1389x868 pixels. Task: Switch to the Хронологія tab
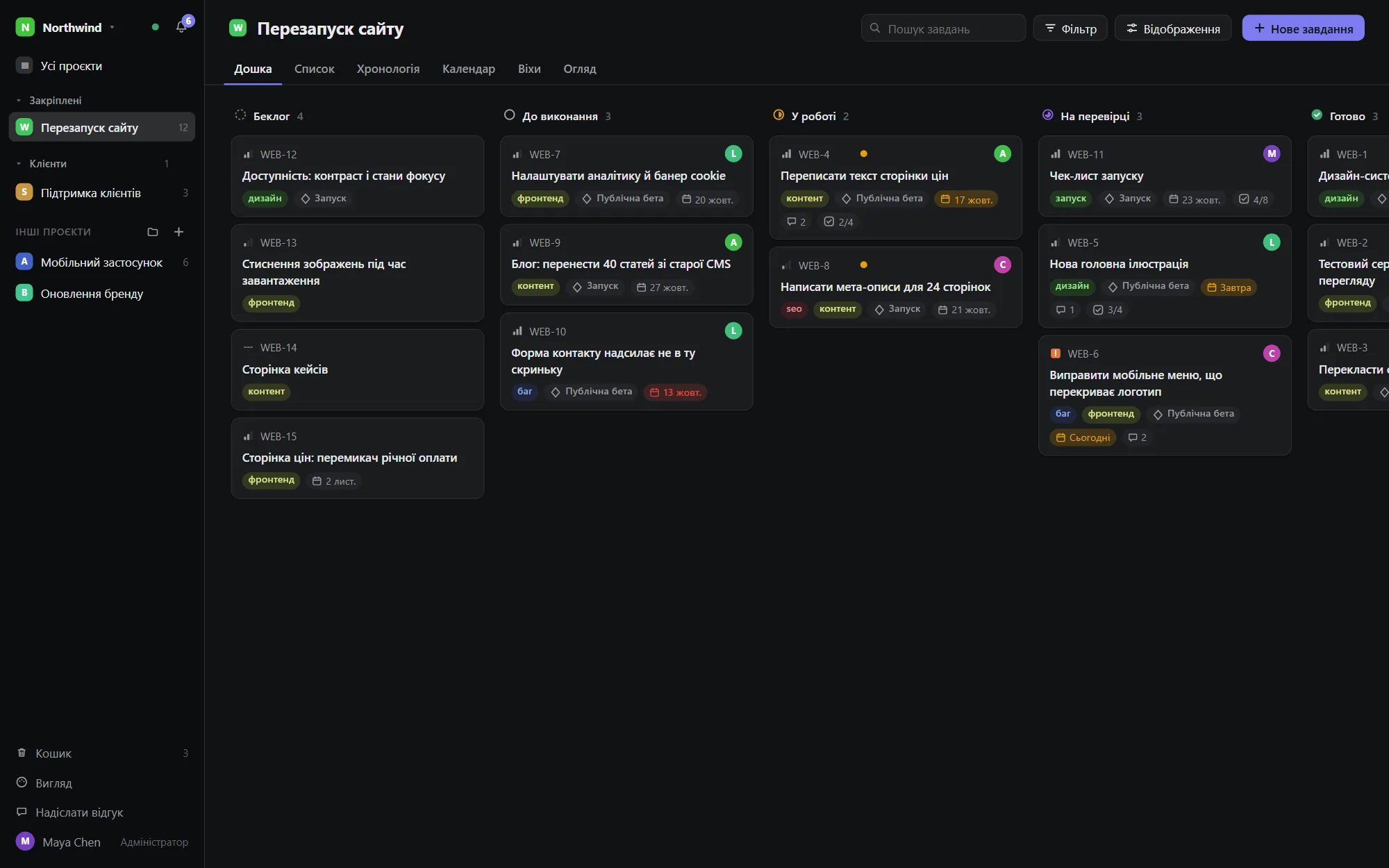pyautogui.click(x=388, y=69)
